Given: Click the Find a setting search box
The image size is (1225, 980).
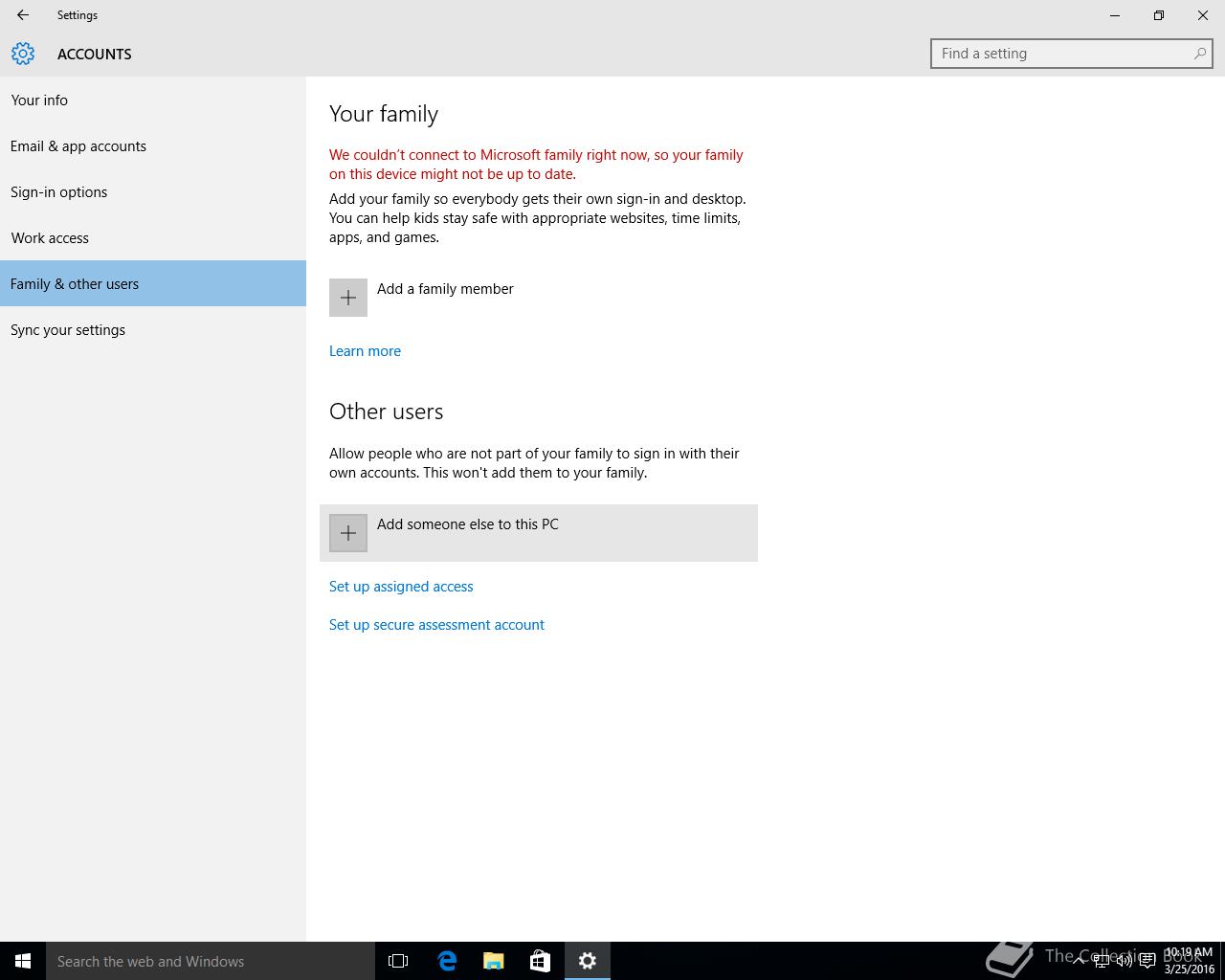Looking at the screenshot, I should (x=1071, y=54).
